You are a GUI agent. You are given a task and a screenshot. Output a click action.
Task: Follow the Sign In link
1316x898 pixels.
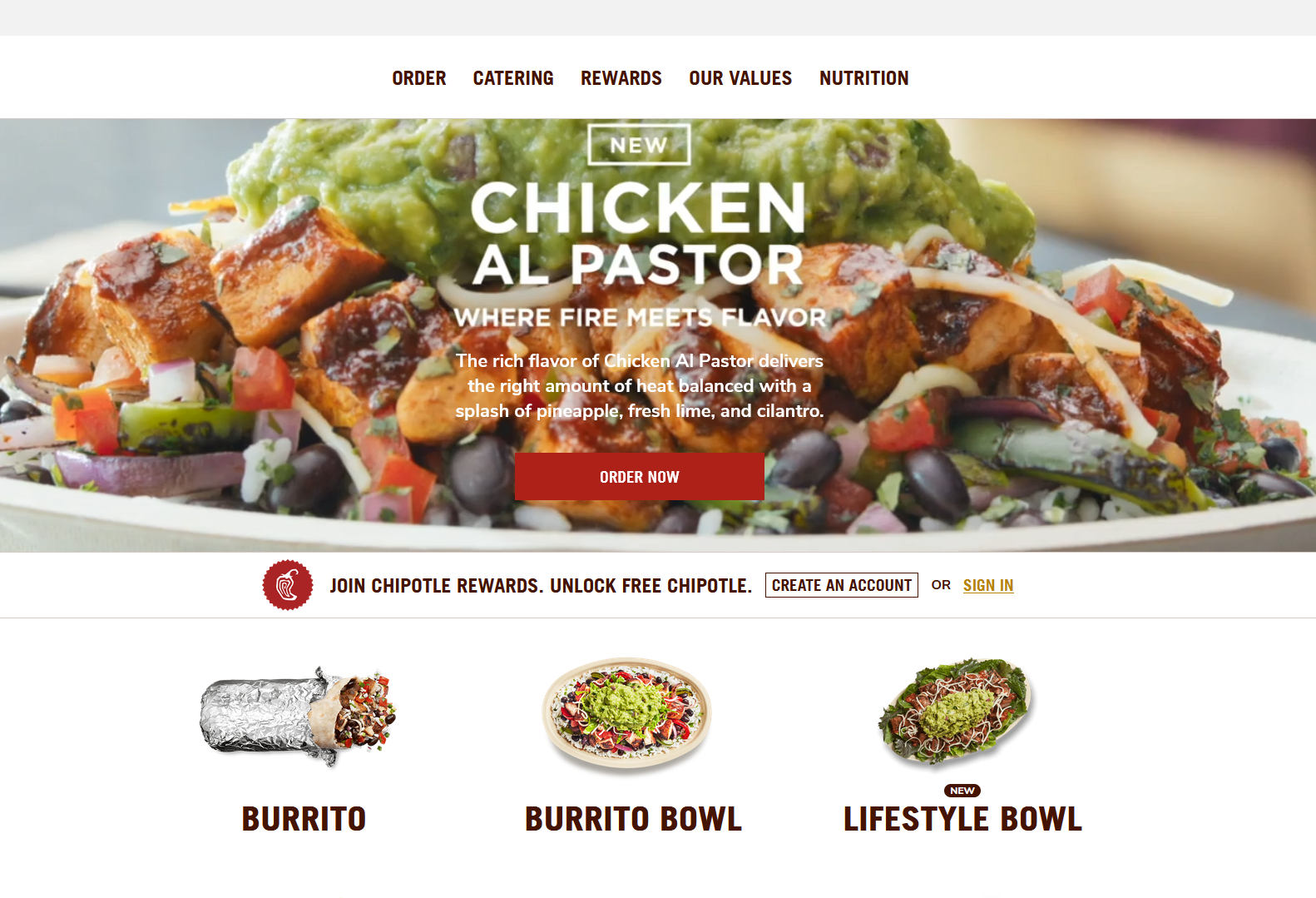988,585
